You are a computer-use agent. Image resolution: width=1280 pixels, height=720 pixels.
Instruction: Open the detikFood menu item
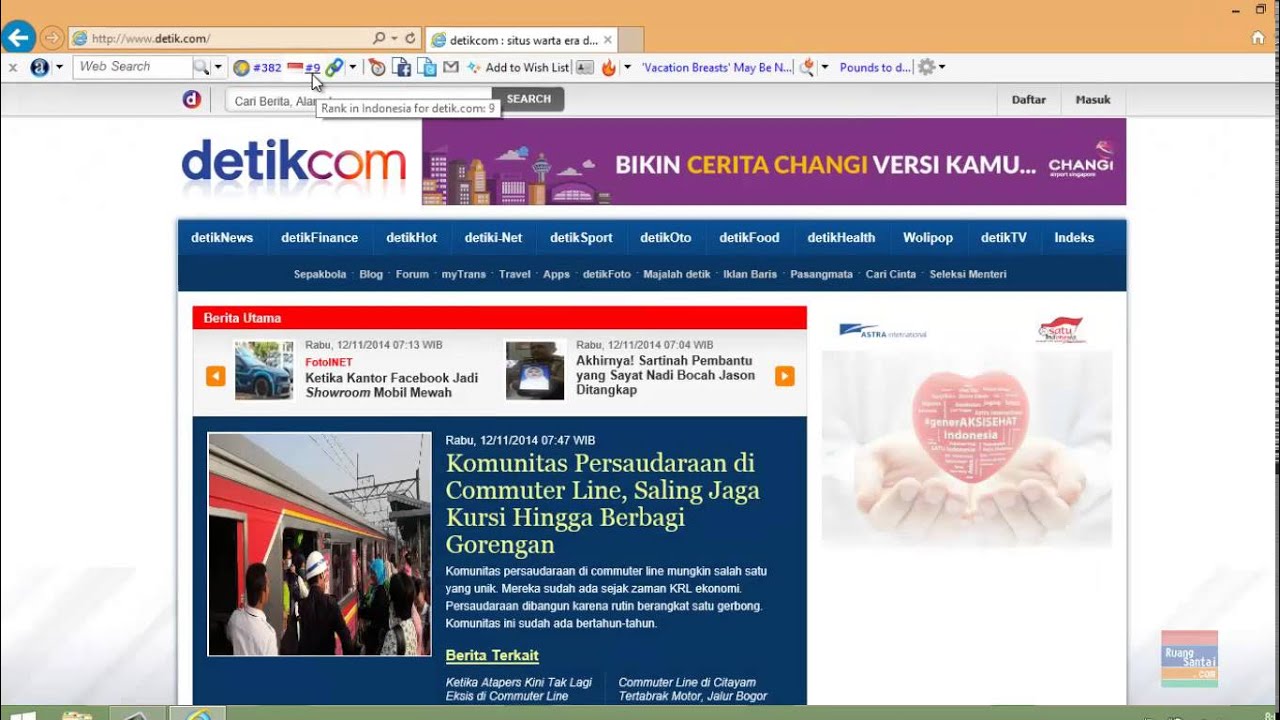(x=749, y=238)
